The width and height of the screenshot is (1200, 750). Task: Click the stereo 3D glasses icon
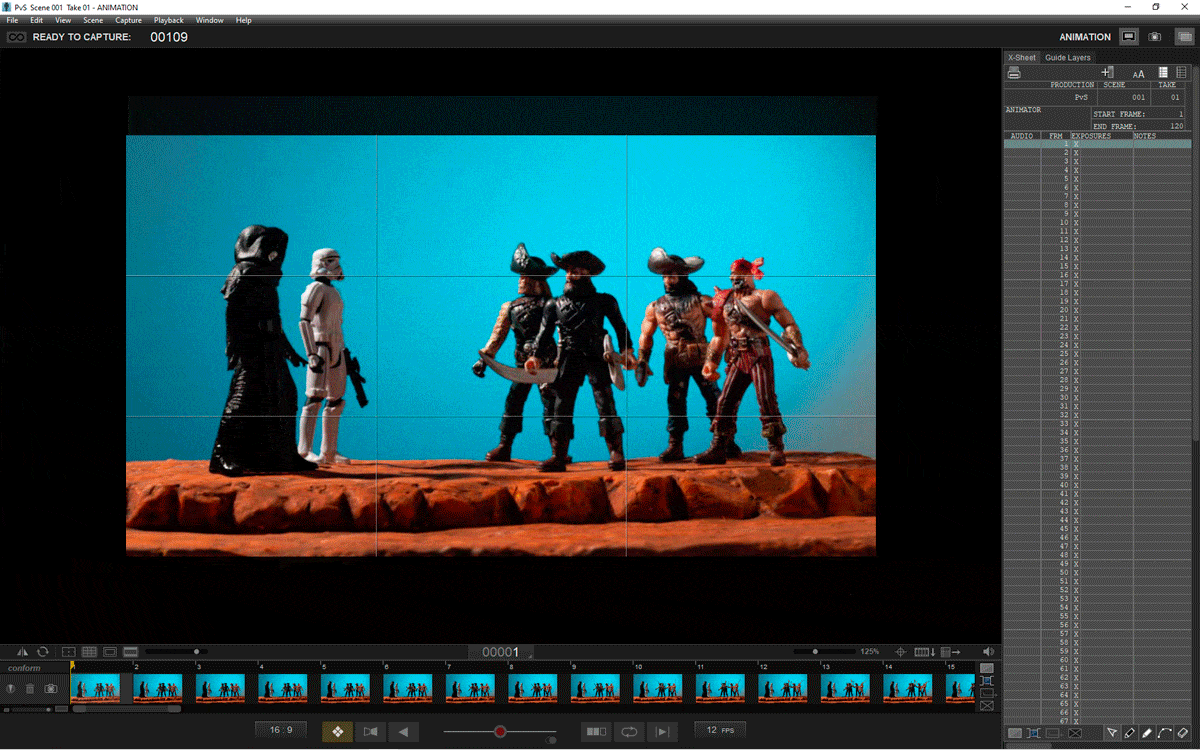point(16,37)
